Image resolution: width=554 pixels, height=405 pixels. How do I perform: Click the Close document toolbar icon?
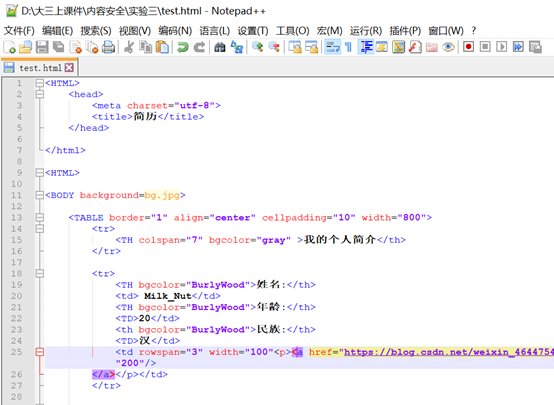pos(75,47)
